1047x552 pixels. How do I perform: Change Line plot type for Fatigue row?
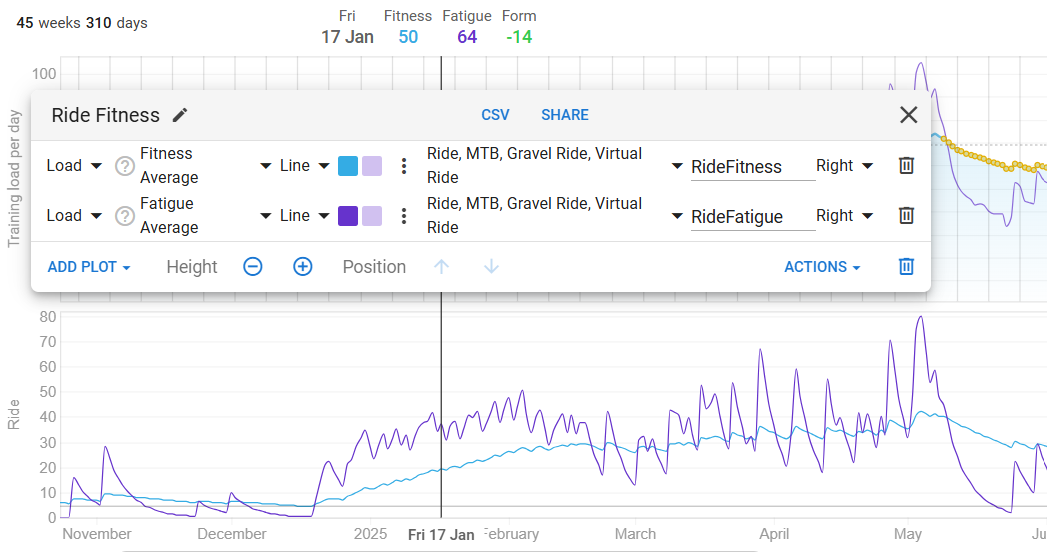[x=304, y=216]
